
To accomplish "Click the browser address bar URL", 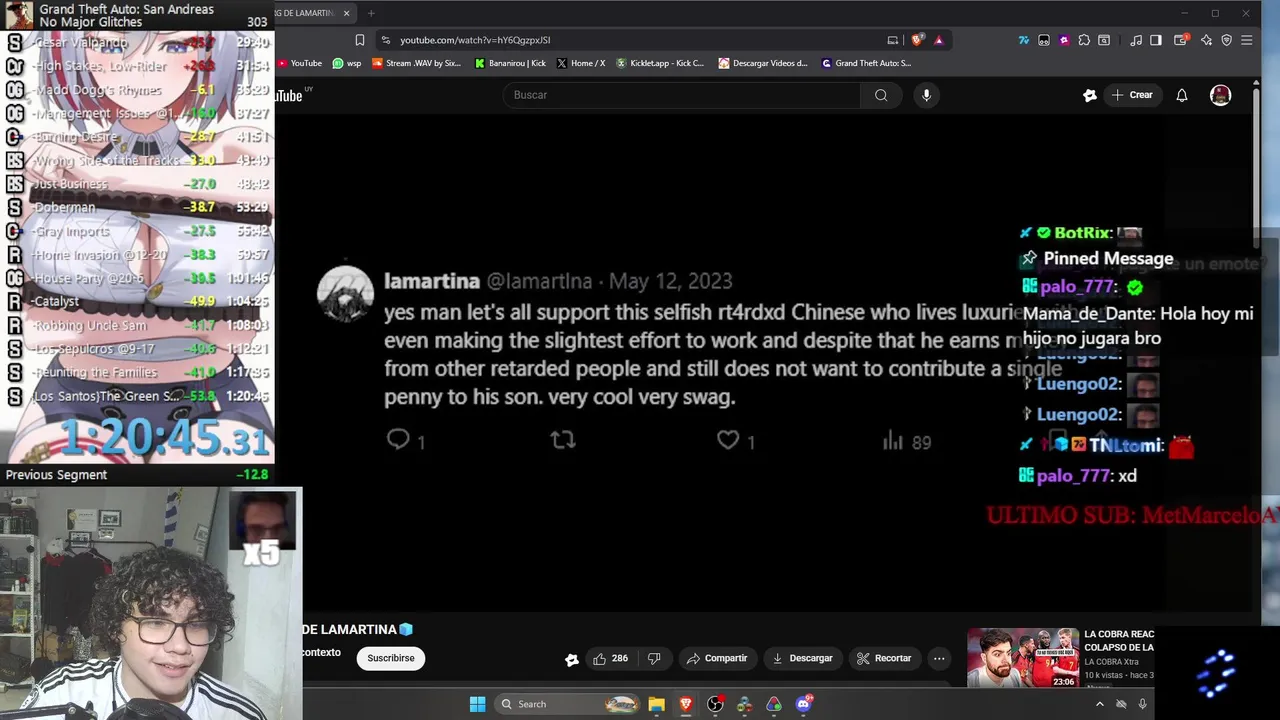I will pyautogui.click(x=475, y=40).
